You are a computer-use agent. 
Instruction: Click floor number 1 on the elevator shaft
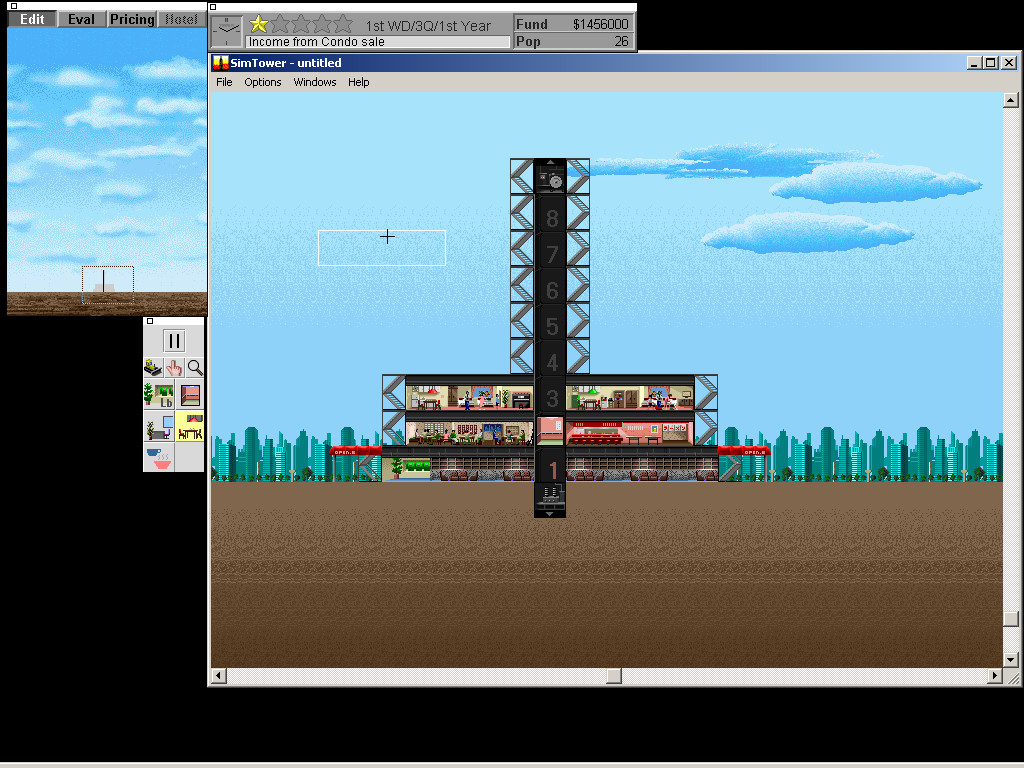click(x=553, y=470)
